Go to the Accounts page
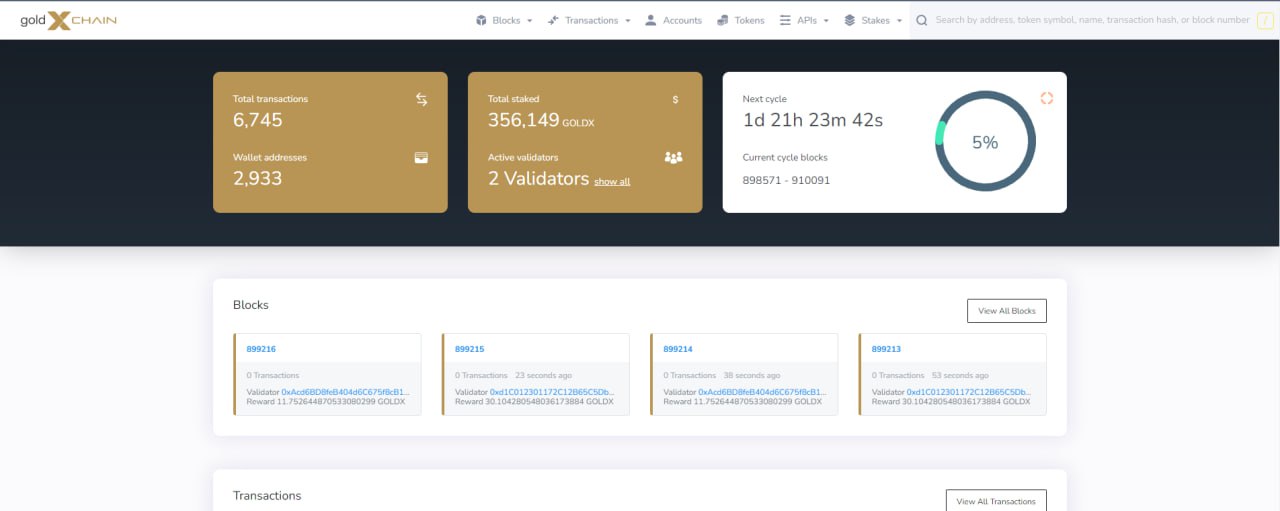Screen dimensions: 1280x511 coord(673,20)
